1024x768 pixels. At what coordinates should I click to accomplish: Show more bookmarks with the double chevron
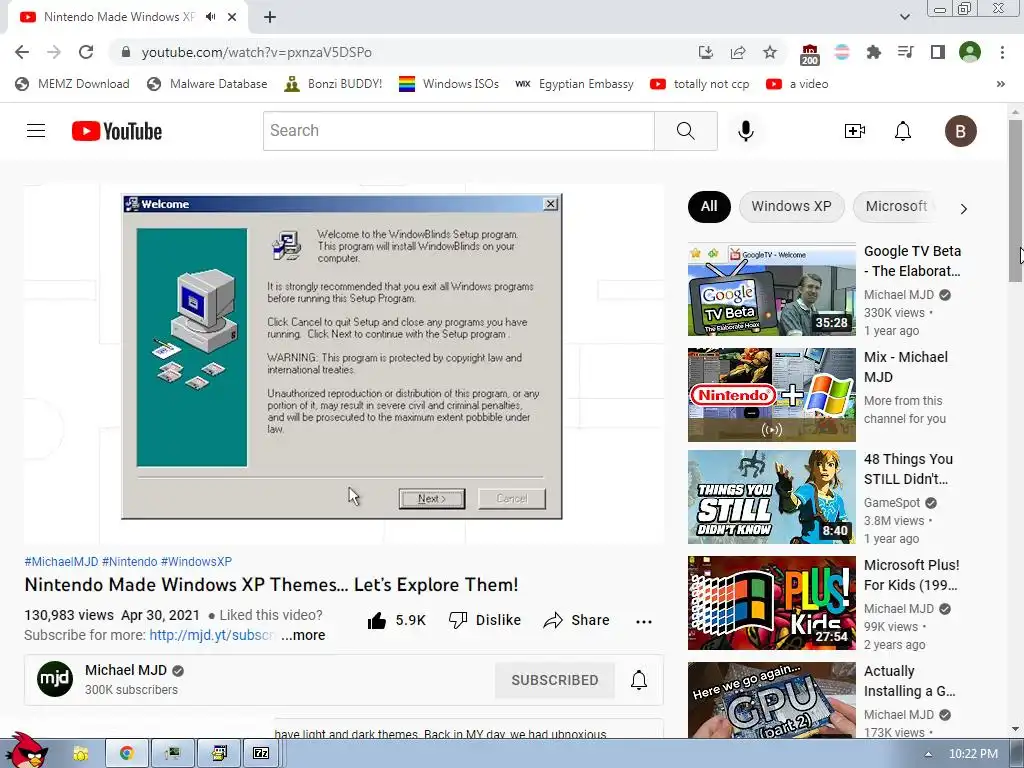click(x=1000, y=84)
